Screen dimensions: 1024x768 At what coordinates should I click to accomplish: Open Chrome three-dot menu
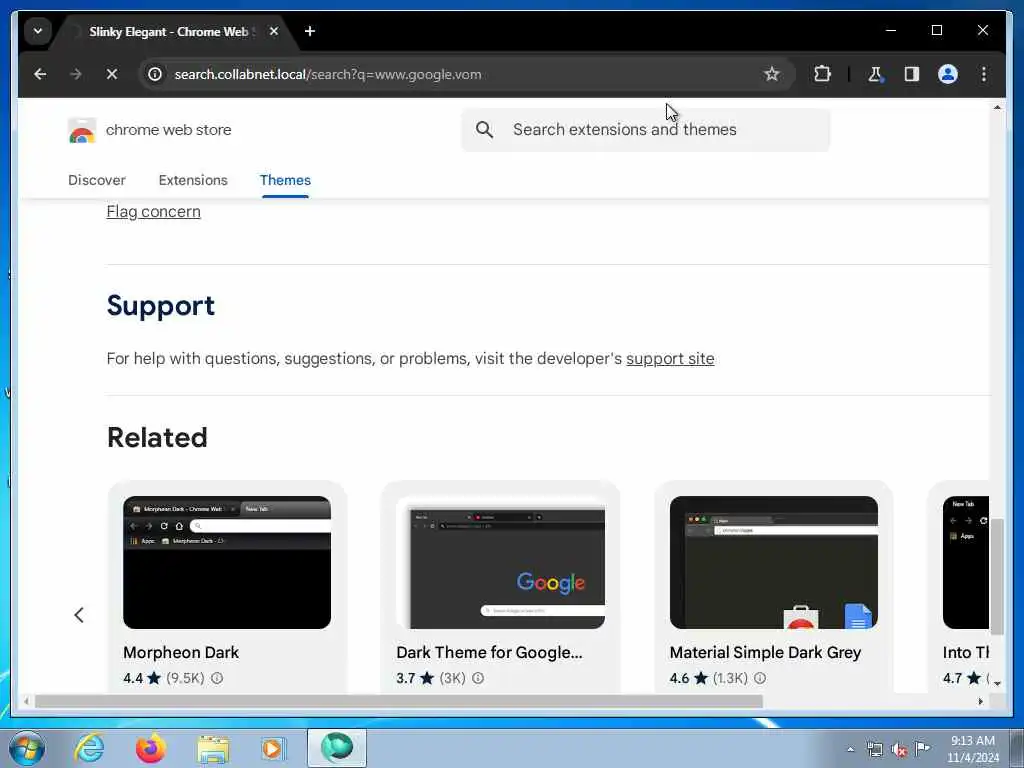pos(984,74)
